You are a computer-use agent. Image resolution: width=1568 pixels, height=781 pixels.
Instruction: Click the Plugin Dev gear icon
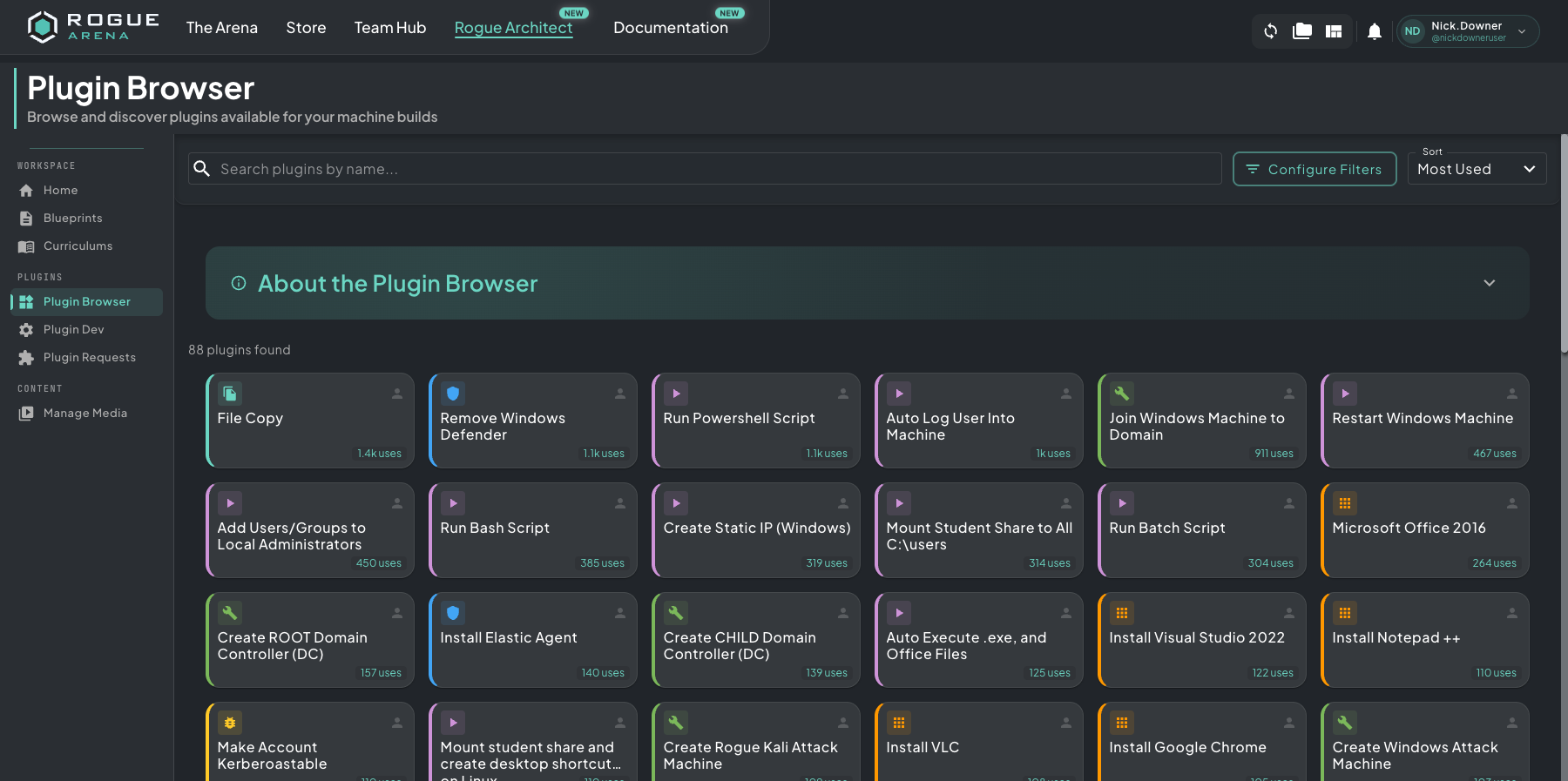click(26, 330)
